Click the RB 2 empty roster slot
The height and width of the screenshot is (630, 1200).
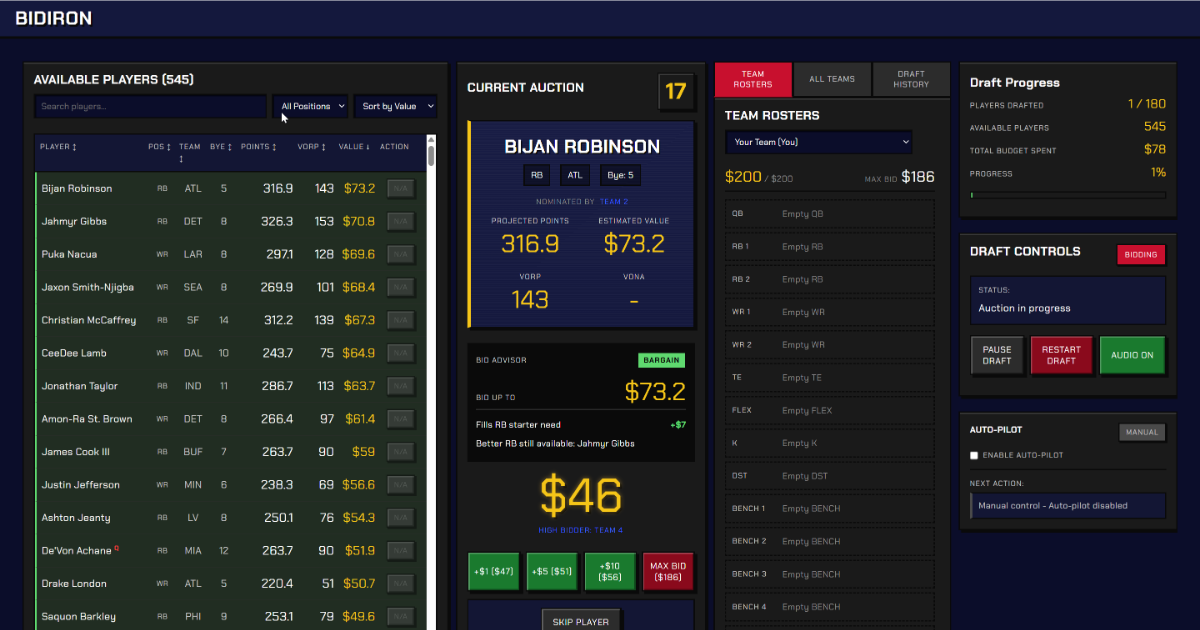(x=829, y=279)
